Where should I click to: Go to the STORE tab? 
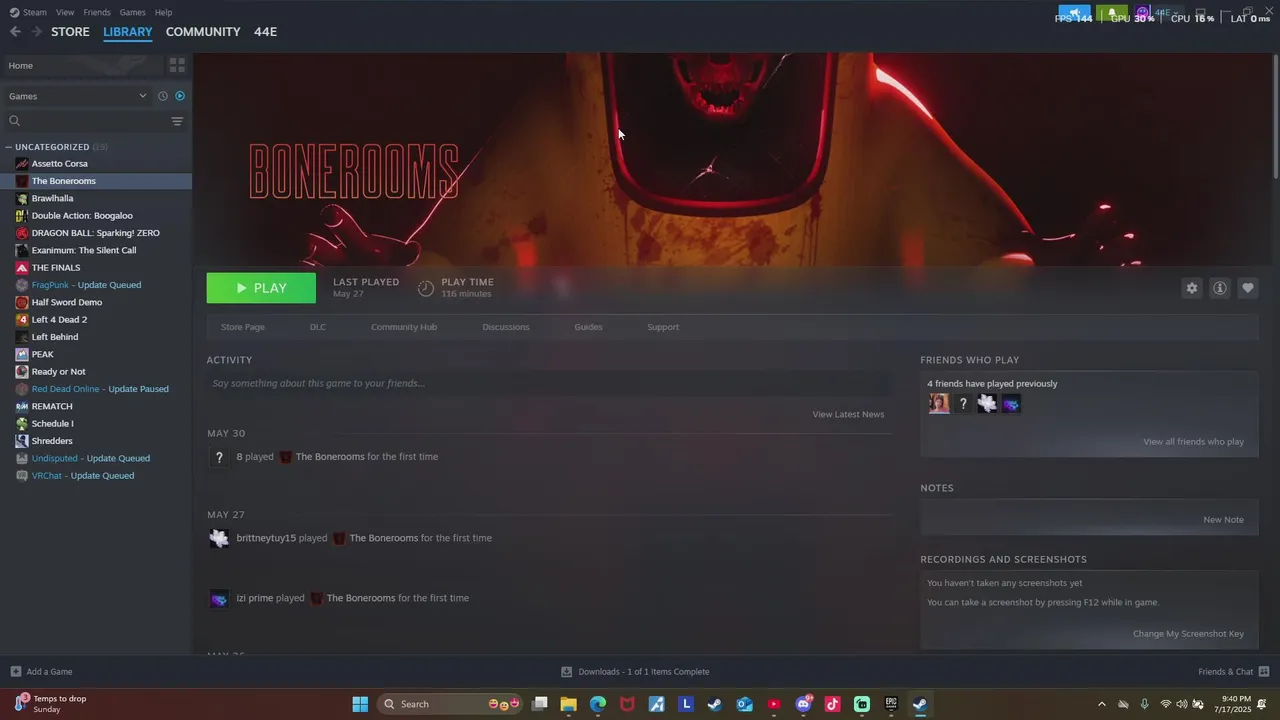tap(70, 32)
